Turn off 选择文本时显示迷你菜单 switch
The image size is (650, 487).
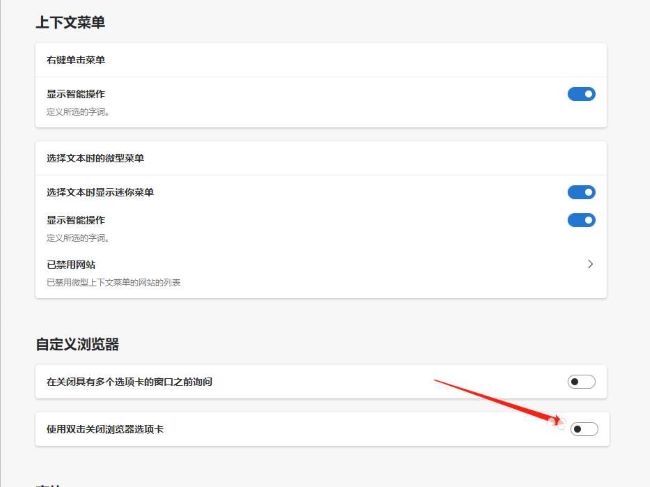(x=581, y=192)
